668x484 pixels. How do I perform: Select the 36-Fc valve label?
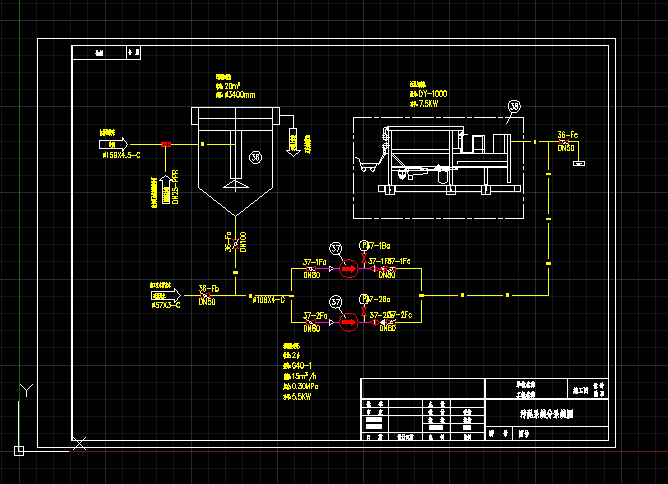(568, 135)
